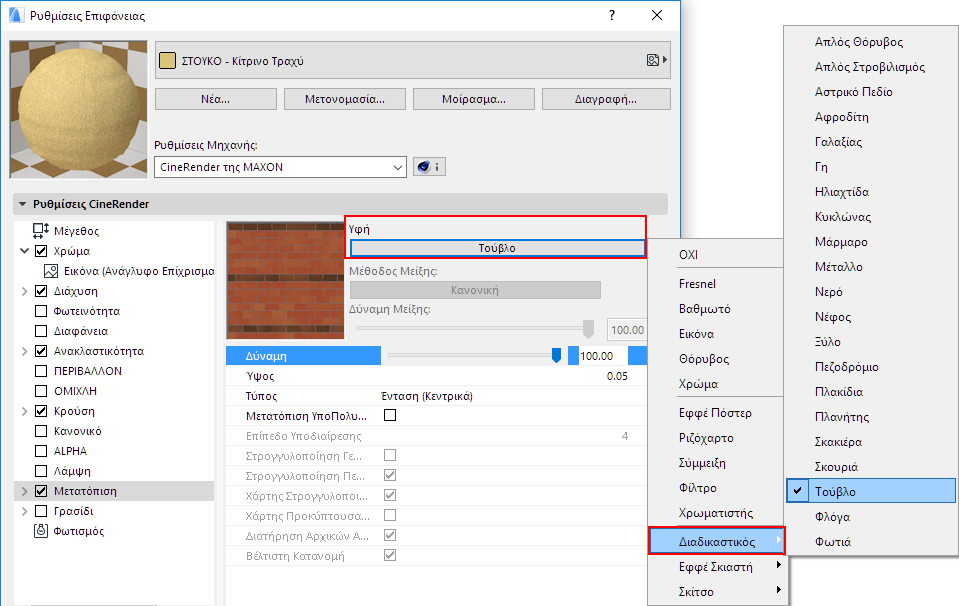Toggle the Κρούση checkbox

click(x=41, y=411)
